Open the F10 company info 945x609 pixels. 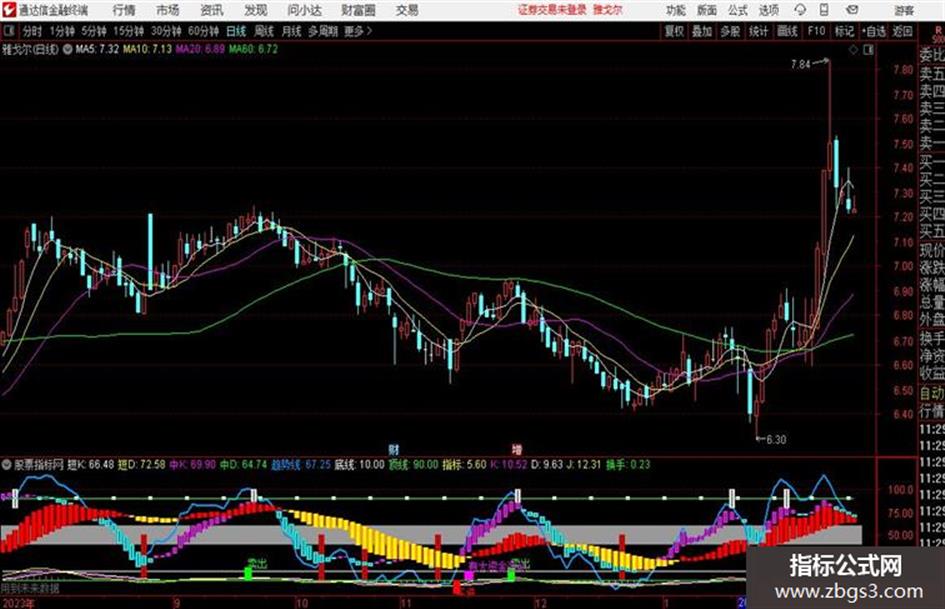coord(817,31)
